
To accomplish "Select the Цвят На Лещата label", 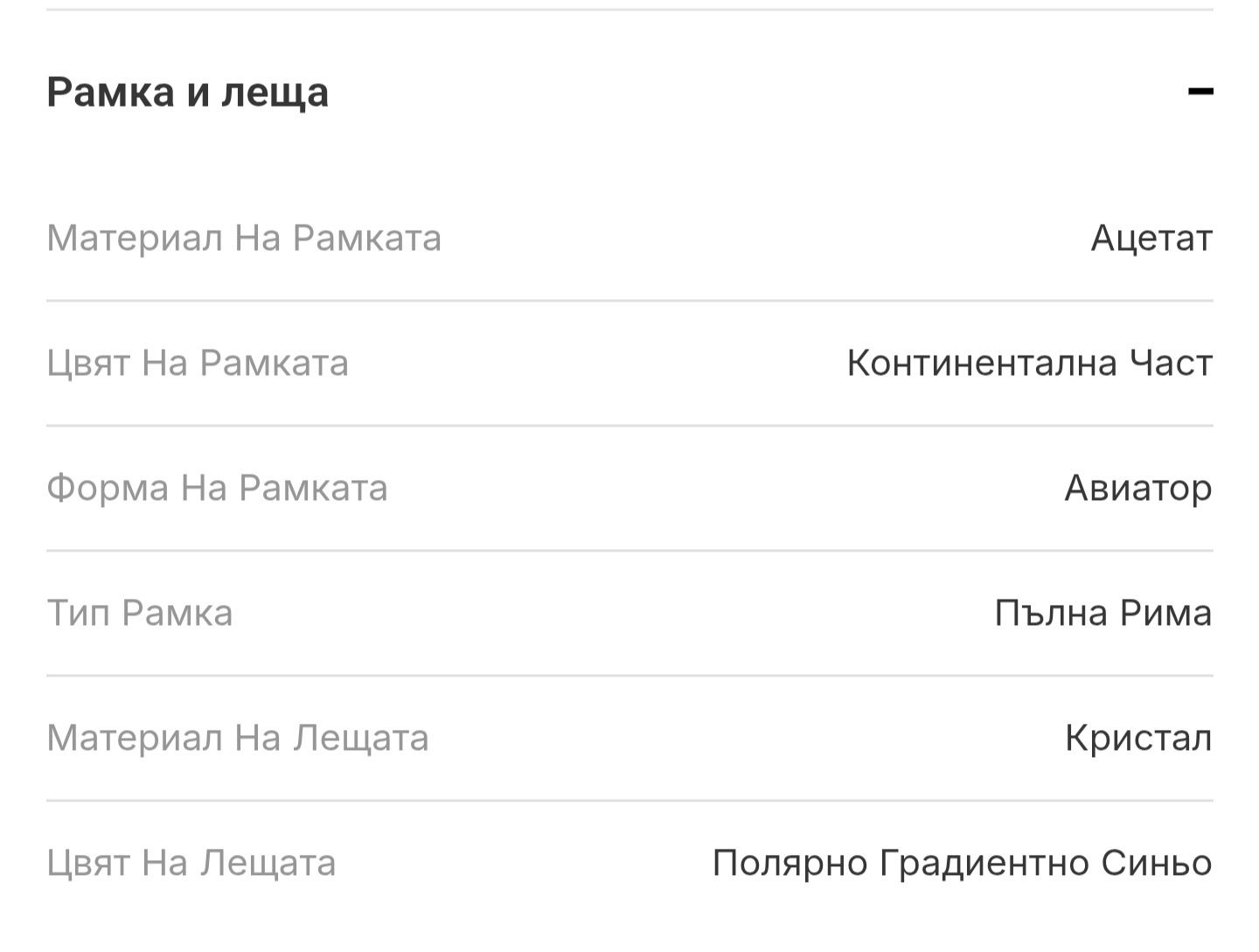I will [x=191, y=864].
